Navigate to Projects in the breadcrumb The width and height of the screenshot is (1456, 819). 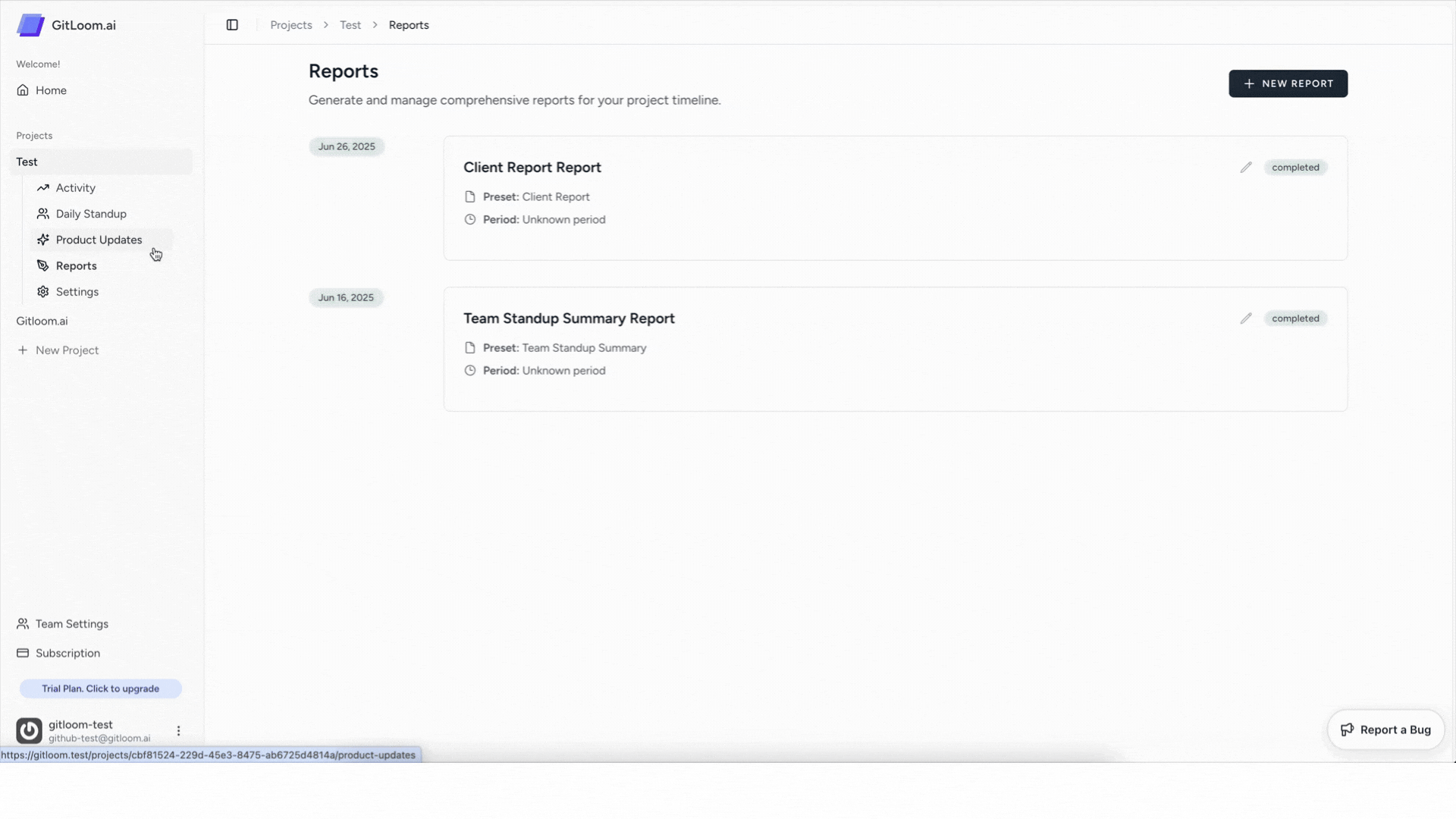click(x=290, y=24)
